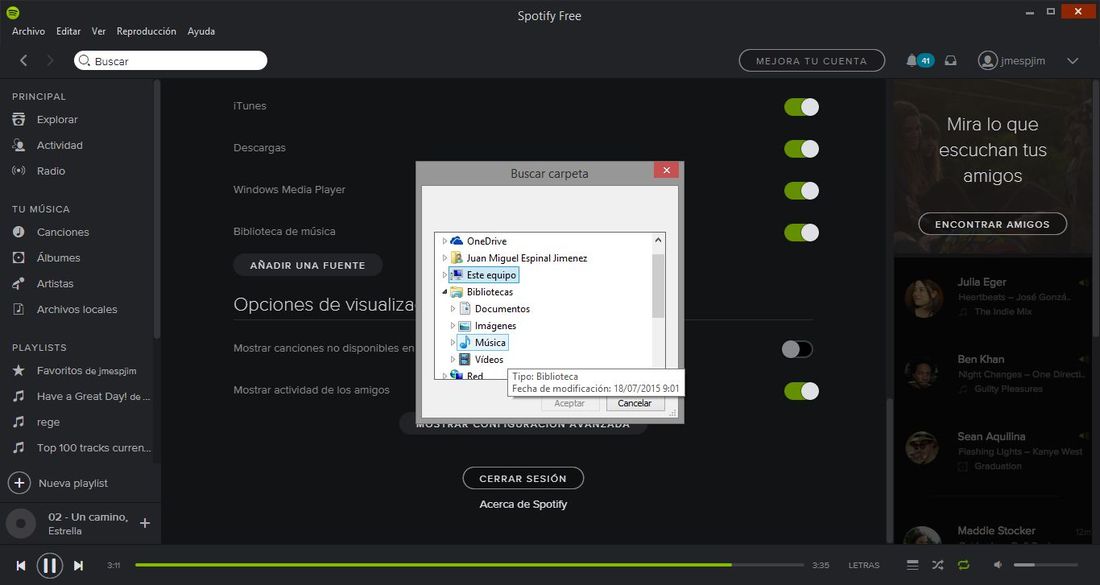
Task: Skip to the next track
Action: coord(79,565)
